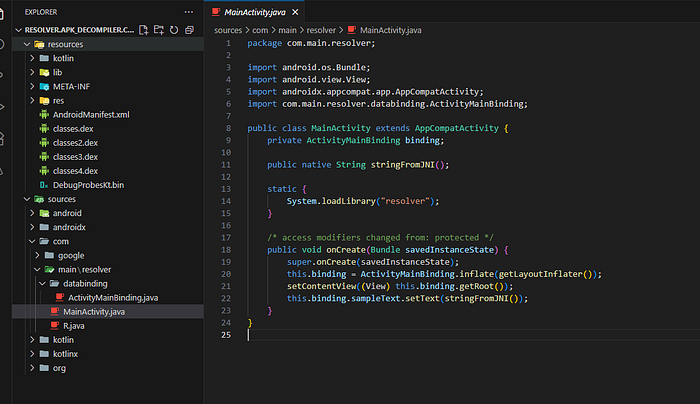Click the Java icon in MainActivity.java tab
700x404 pixels.
point(216,12)
